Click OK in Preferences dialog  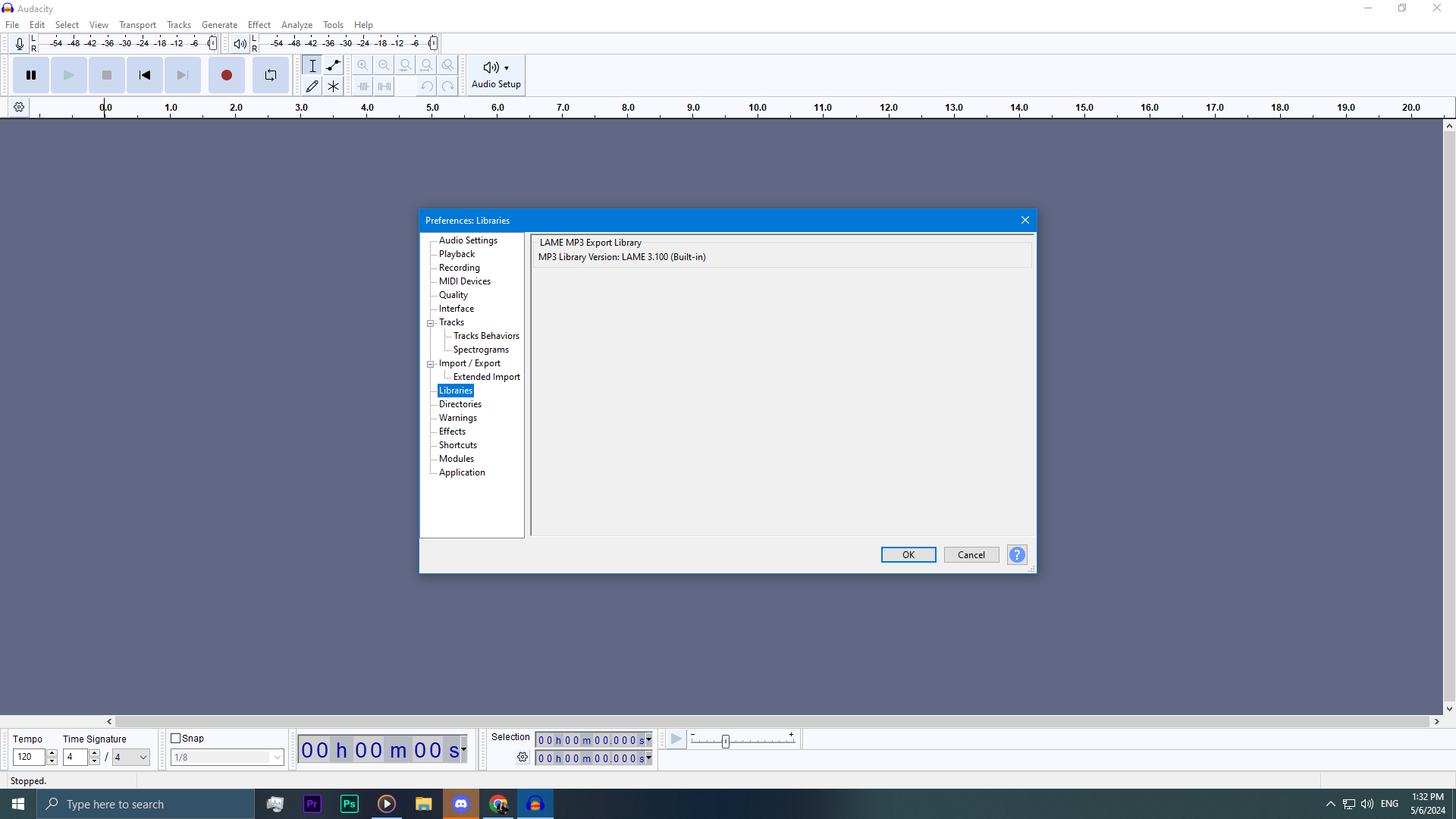click(908, 555)
